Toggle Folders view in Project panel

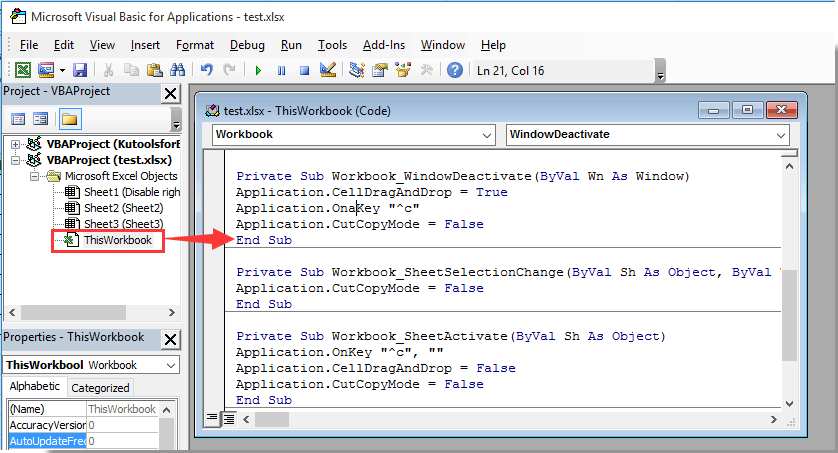tap(69, 119)
